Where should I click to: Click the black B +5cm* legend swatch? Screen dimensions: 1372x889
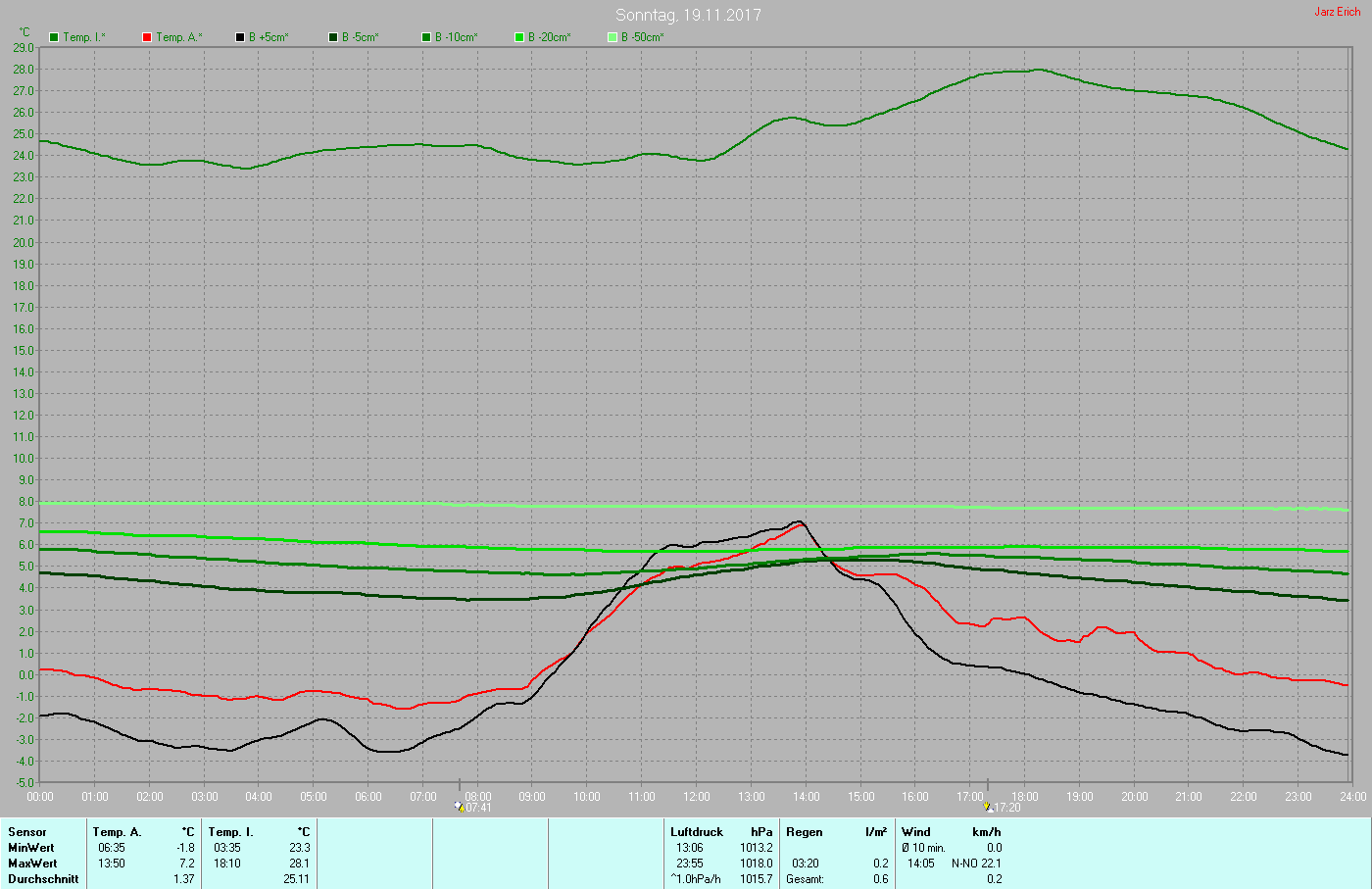tap(240, 37)
